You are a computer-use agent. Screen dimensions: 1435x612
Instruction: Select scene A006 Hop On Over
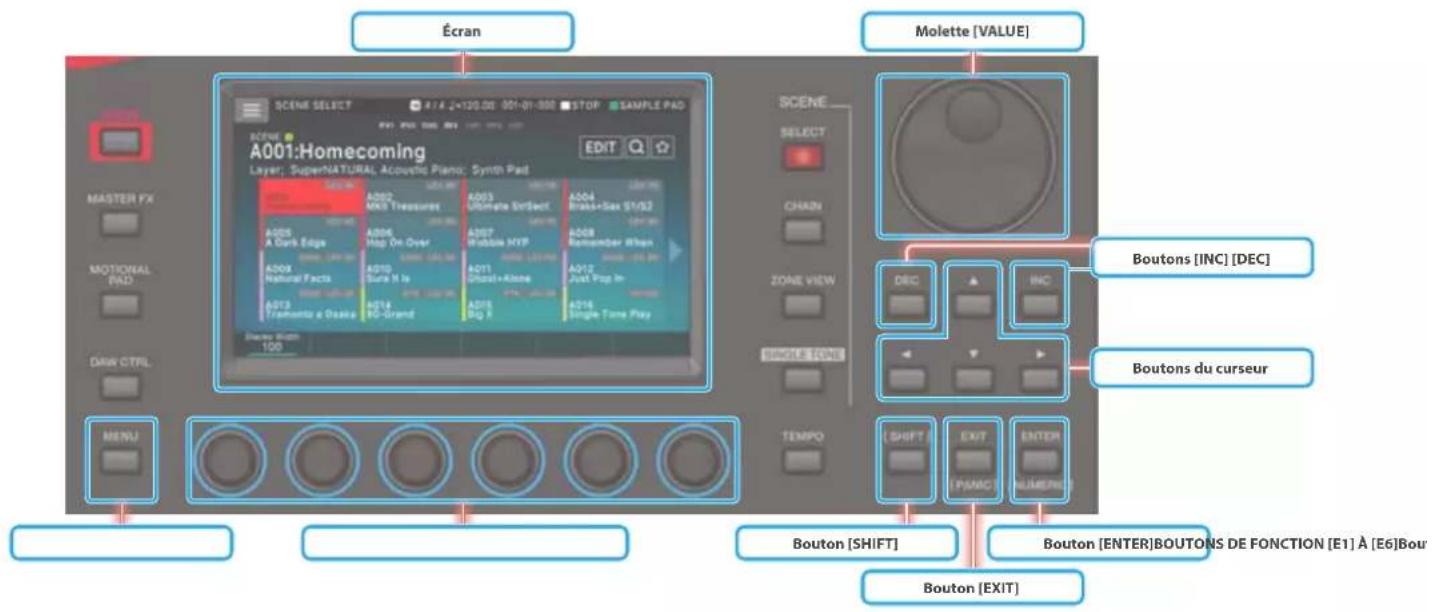411,233
